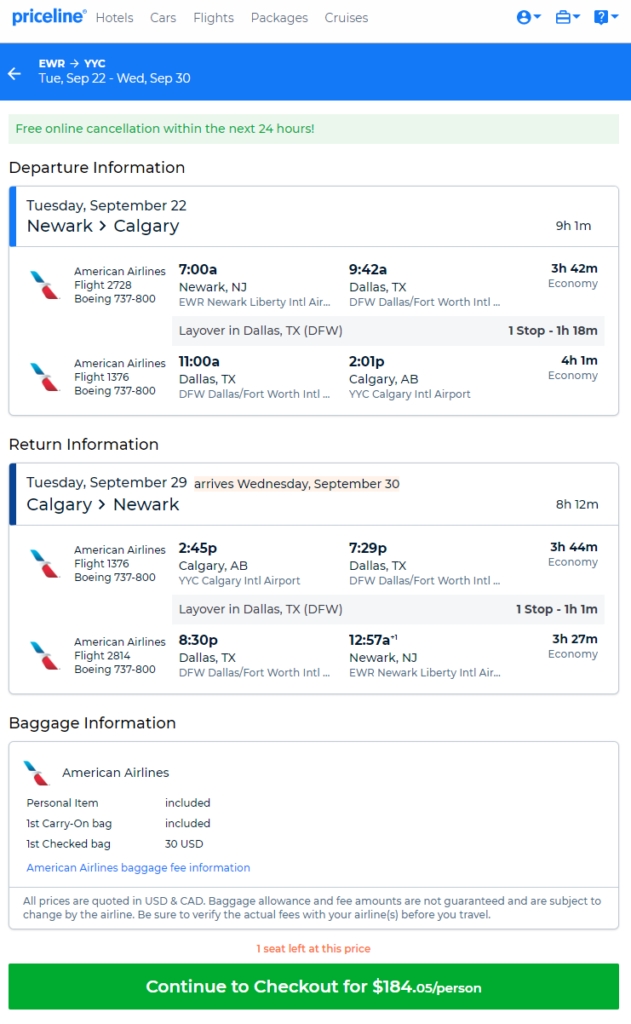The width and height of the screenshot is (631, 1024).
Task: Open the briefcase trips icon menu
Action: (x=567, y=18)
